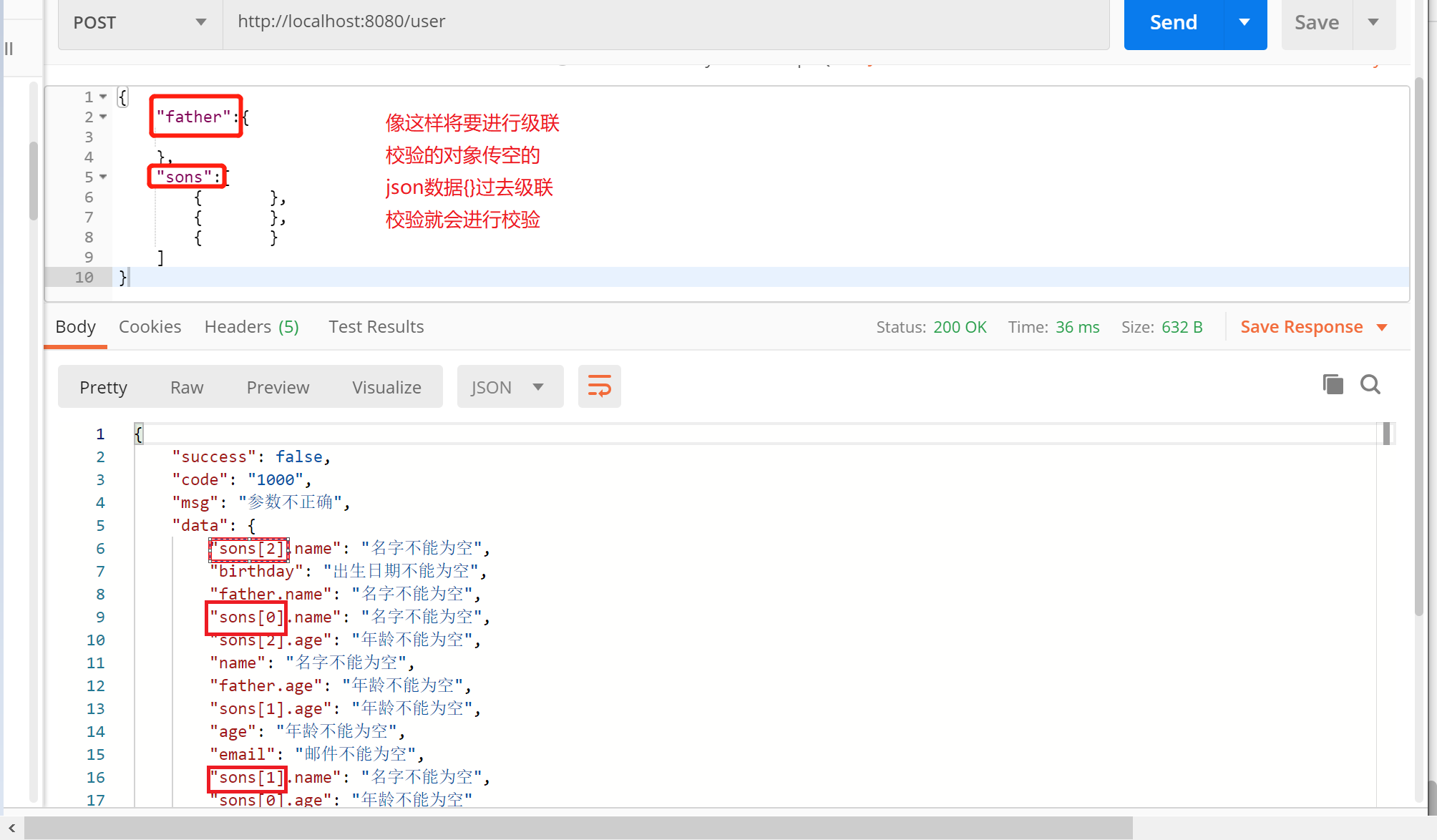Collapse the sons array at line 5
1437x840 pixels.
click(x=103, y=177)
